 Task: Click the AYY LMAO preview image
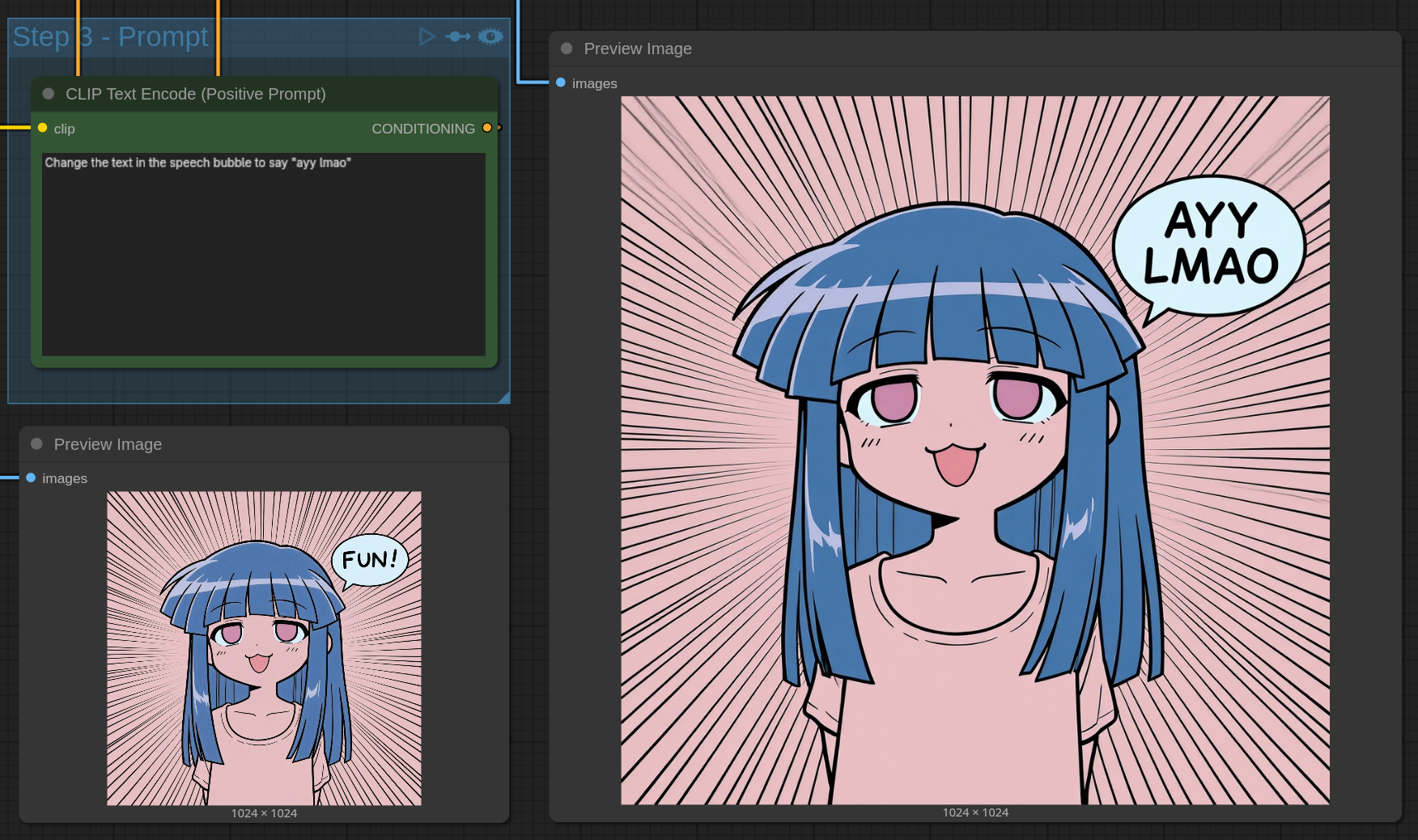(975, 450)
